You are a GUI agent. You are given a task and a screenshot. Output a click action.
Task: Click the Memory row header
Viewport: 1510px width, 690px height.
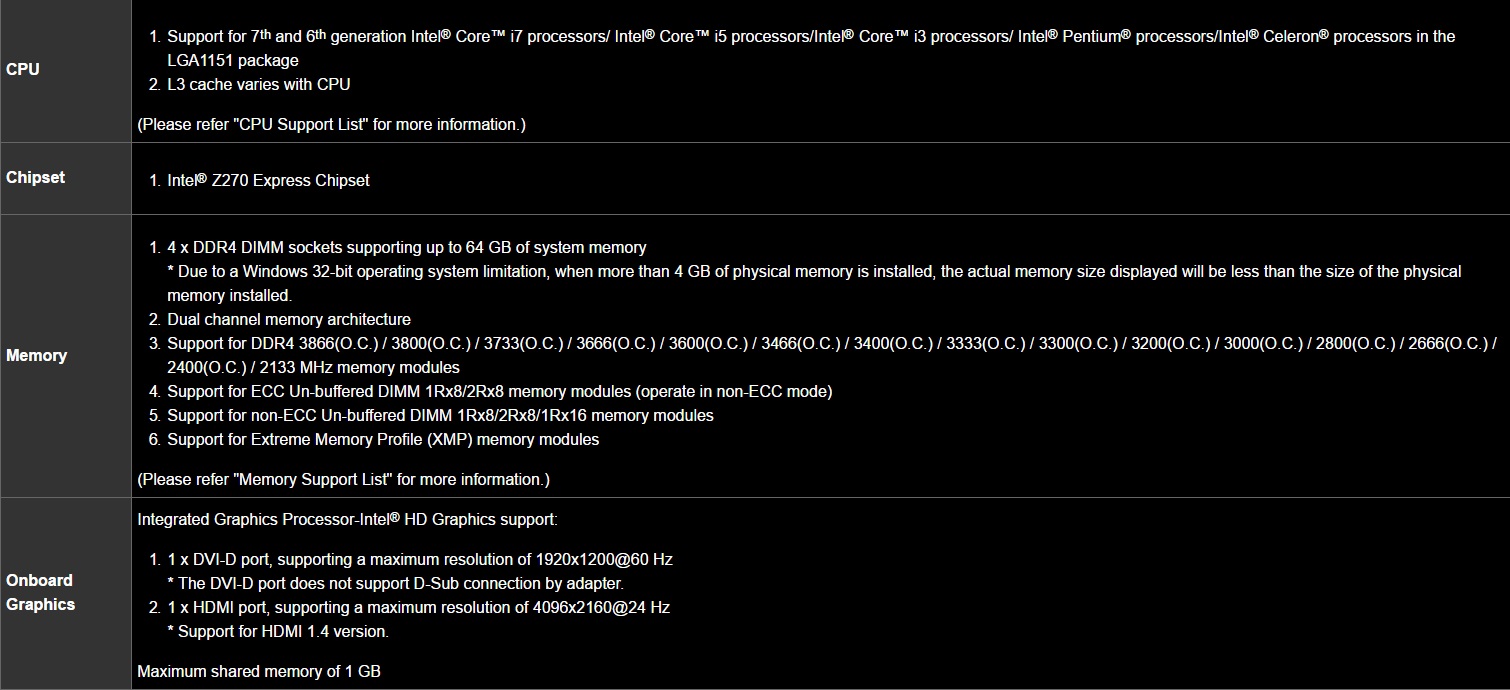tap(37, 356)
